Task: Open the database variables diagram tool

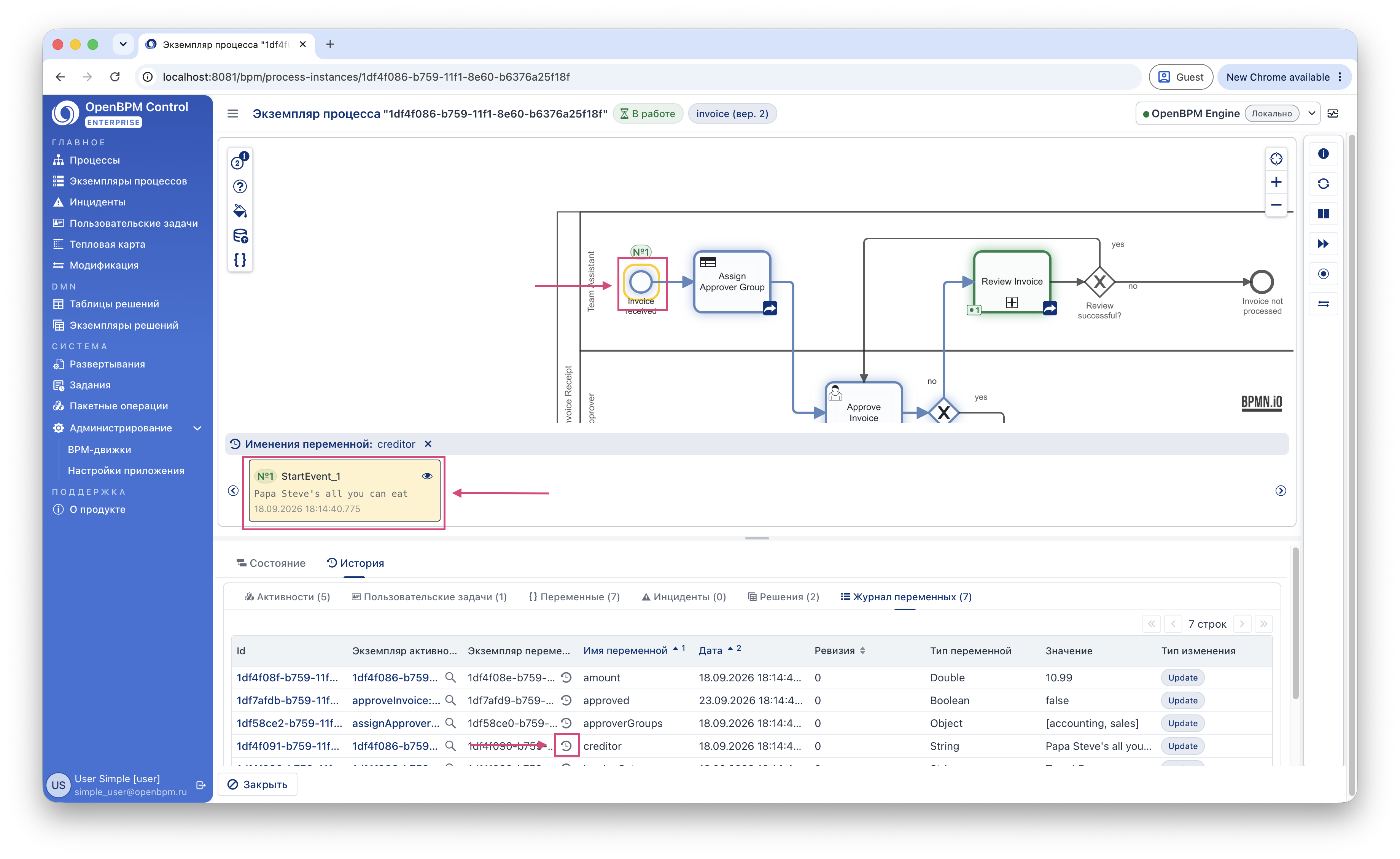Action: (240, 236)
